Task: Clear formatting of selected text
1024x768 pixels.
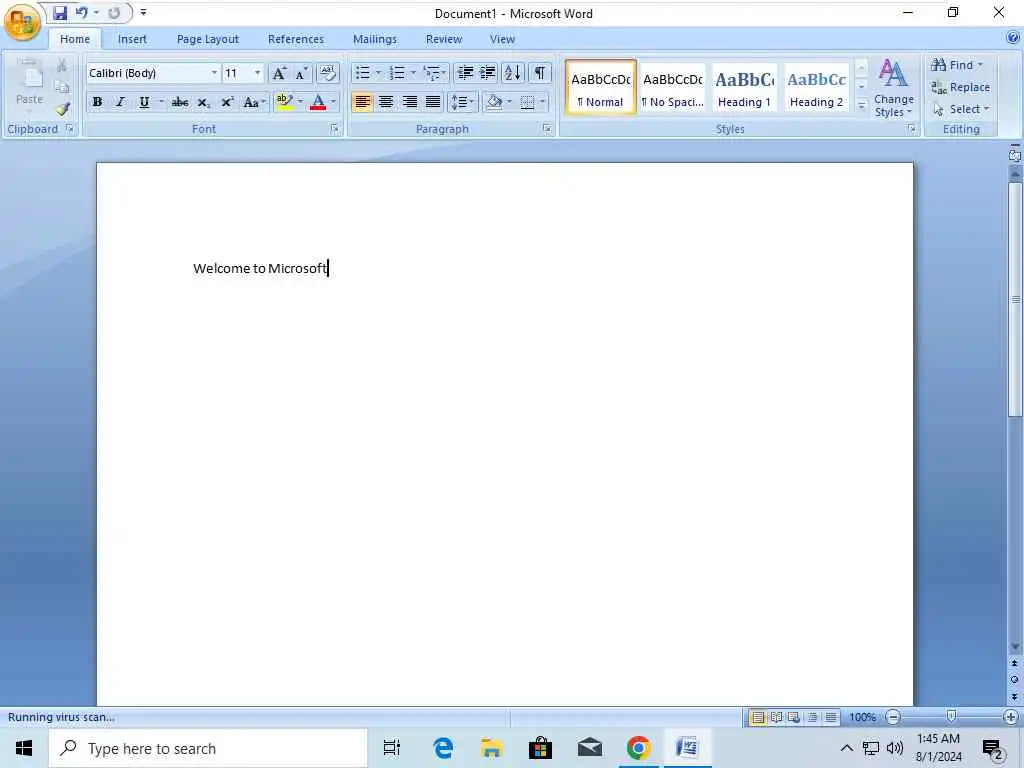Action: [x=328, y=72]
